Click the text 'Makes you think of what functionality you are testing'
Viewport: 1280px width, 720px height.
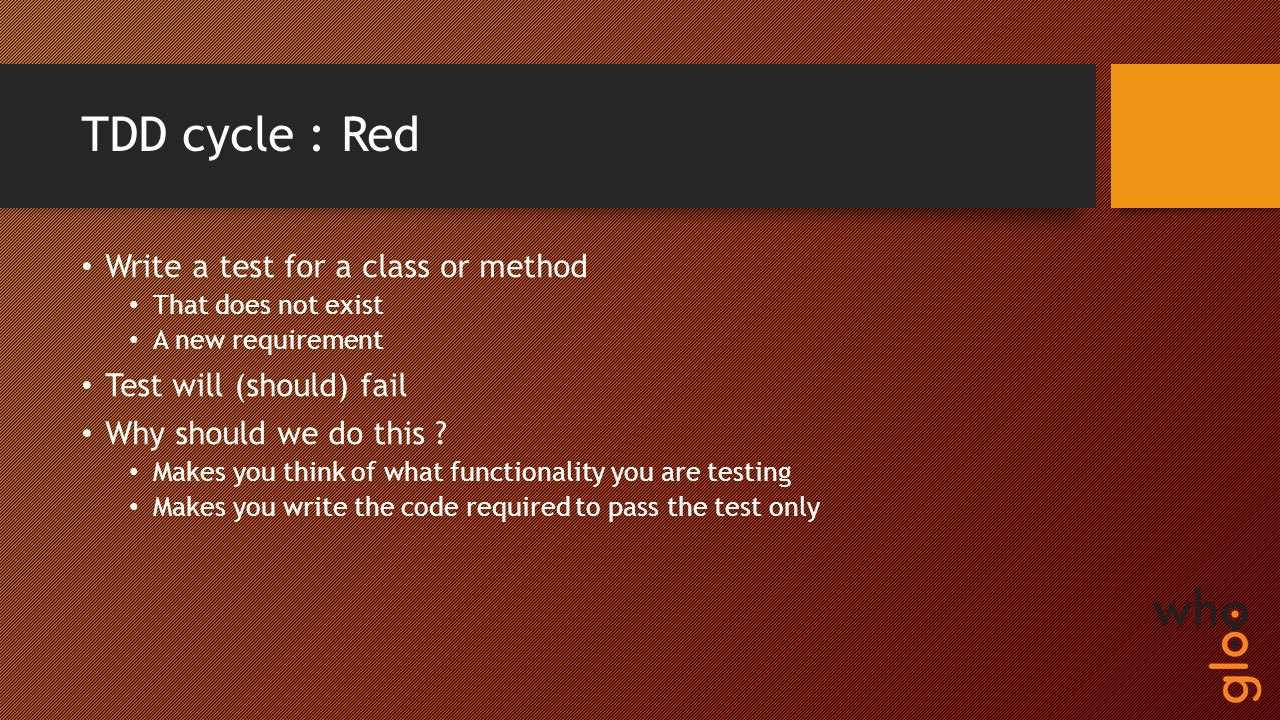(x=472, y=471)
